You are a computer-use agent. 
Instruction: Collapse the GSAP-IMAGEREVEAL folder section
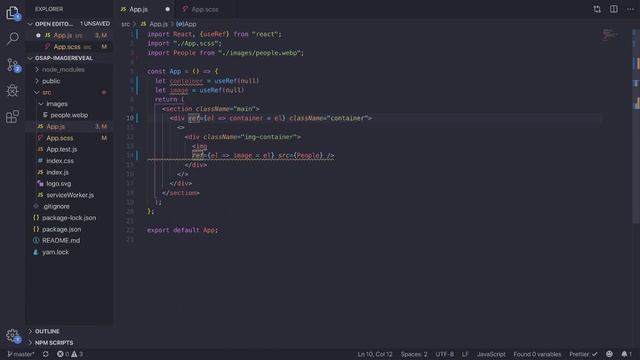click(x=69, y=58)
